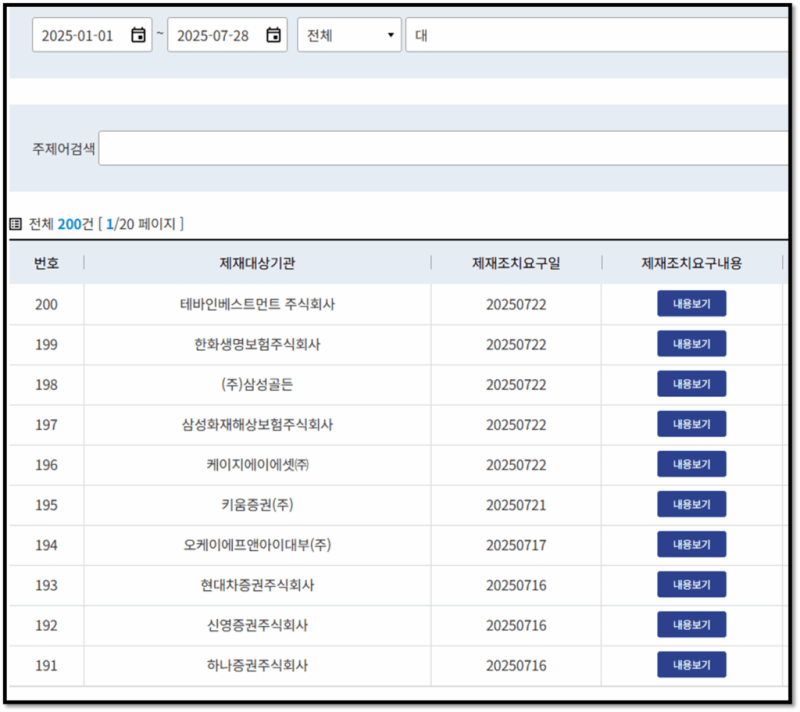
Task: Open the start date calendar picker icon
Action: [138, 35]
